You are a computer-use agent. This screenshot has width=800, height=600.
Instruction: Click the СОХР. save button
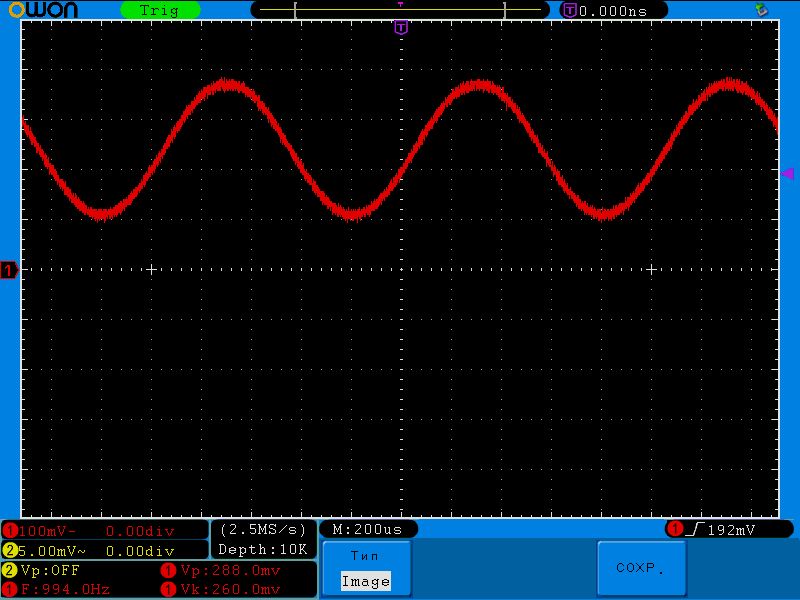tap(641, 568)
